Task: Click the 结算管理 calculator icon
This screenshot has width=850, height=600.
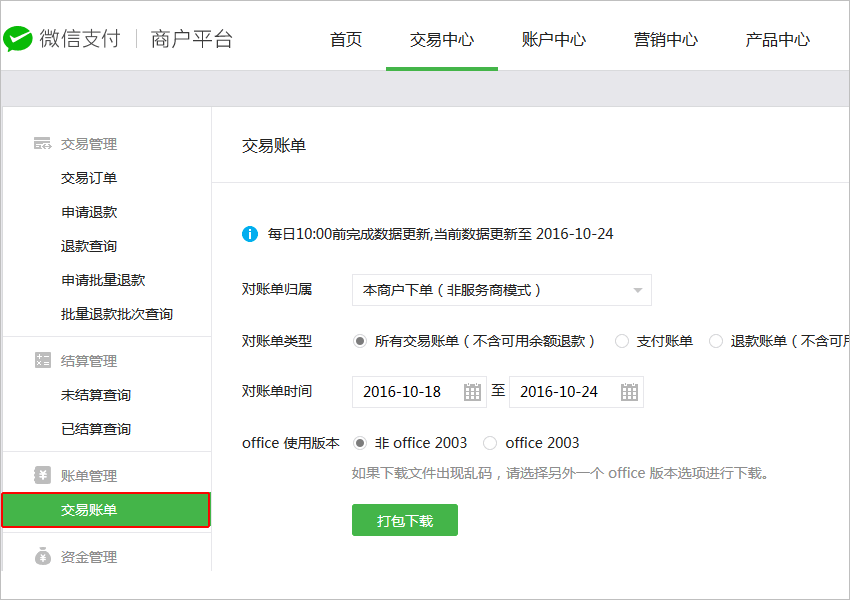Action: point(42,361)
